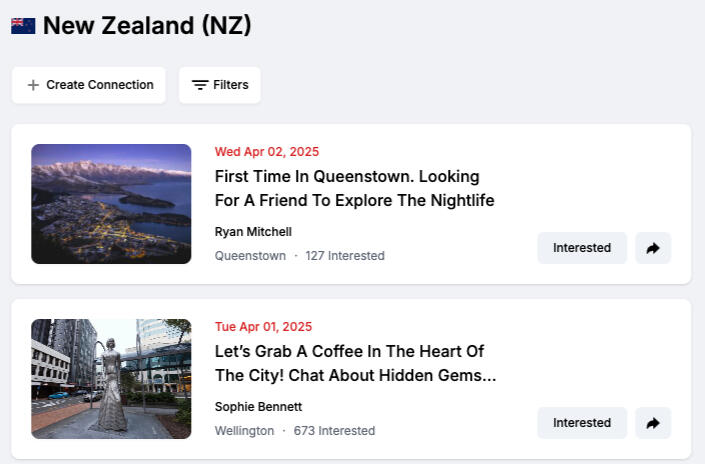705x464 pixels.
Task: Share Sophie Bennett's coffee meetup post
Action: pyautogui.click(x=653, y=423)
